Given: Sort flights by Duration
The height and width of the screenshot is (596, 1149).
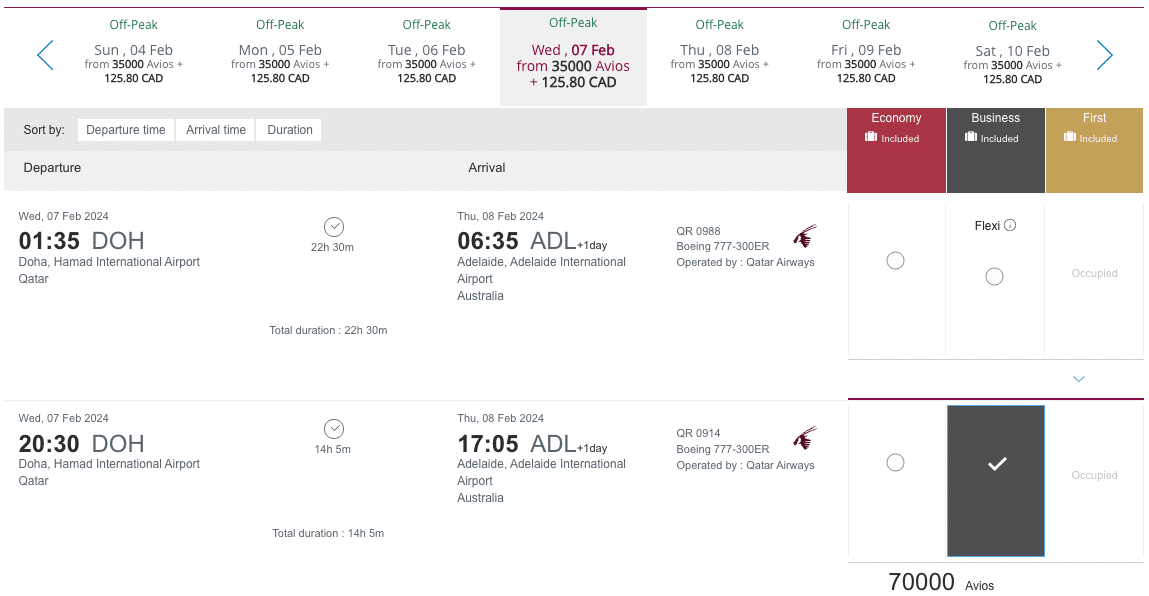Looking at the screenshot, I should point(290,130).
